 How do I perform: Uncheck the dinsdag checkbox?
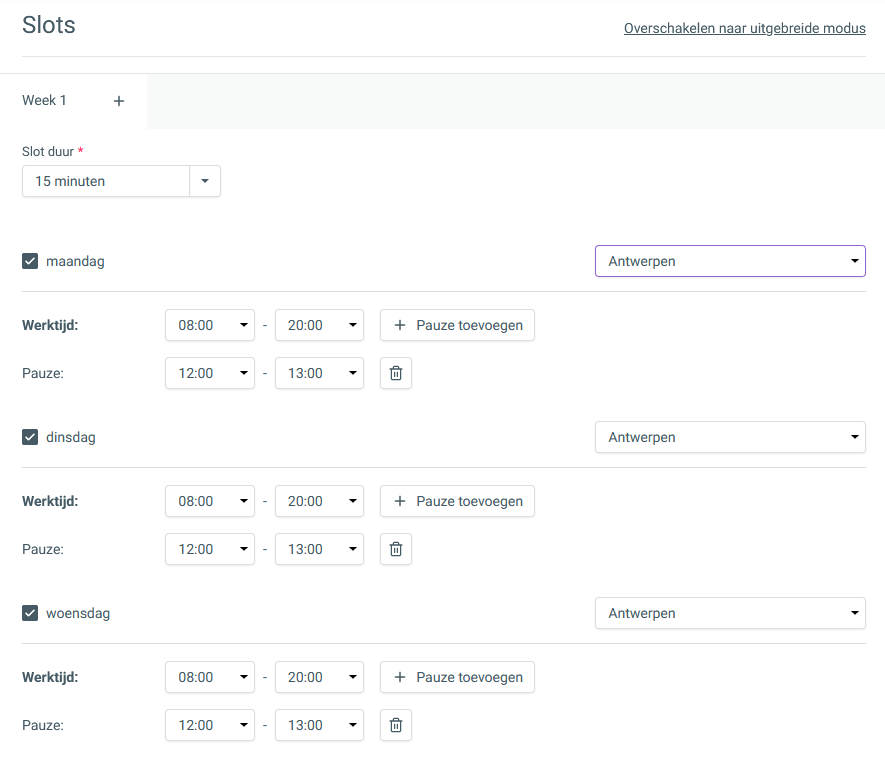pos(30,437)
